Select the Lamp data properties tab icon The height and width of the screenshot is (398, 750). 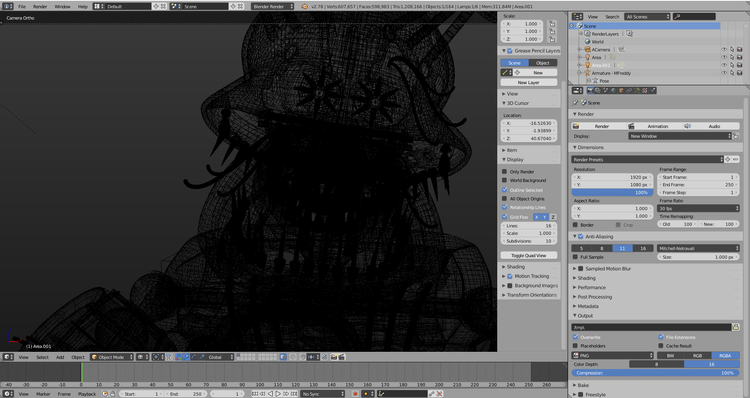[637, 90]
